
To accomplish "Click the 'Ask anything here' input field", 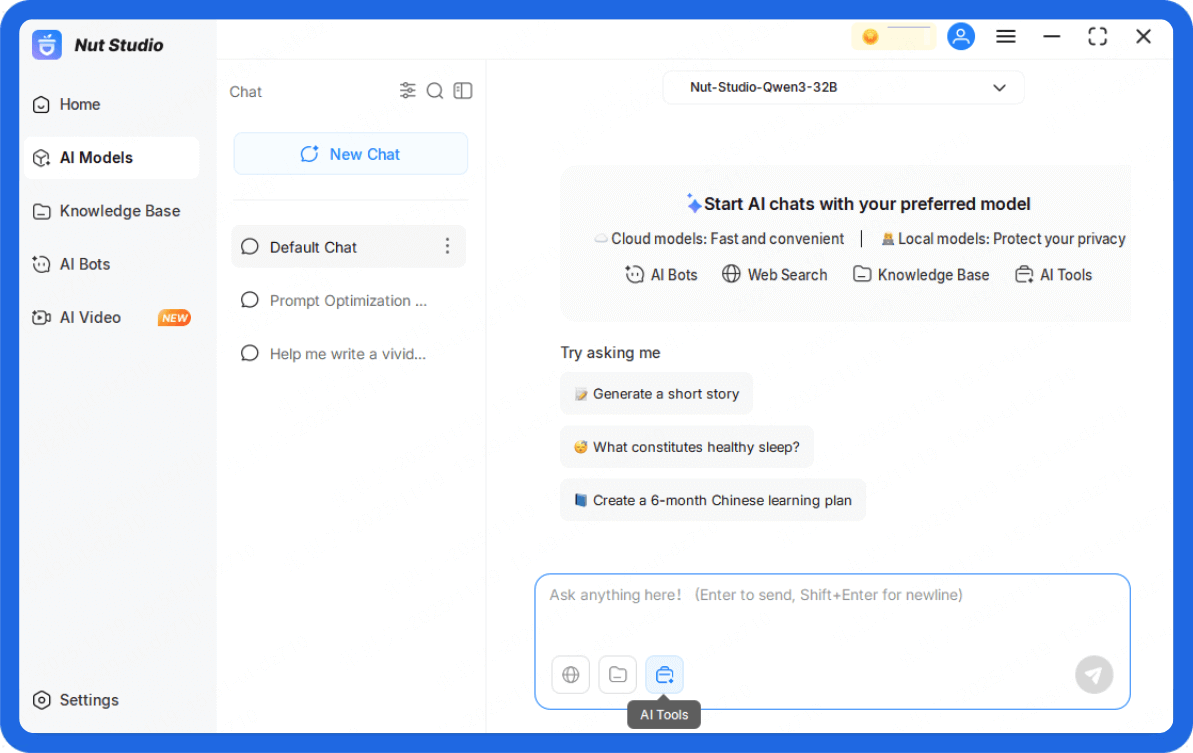I will pos(830,610).
